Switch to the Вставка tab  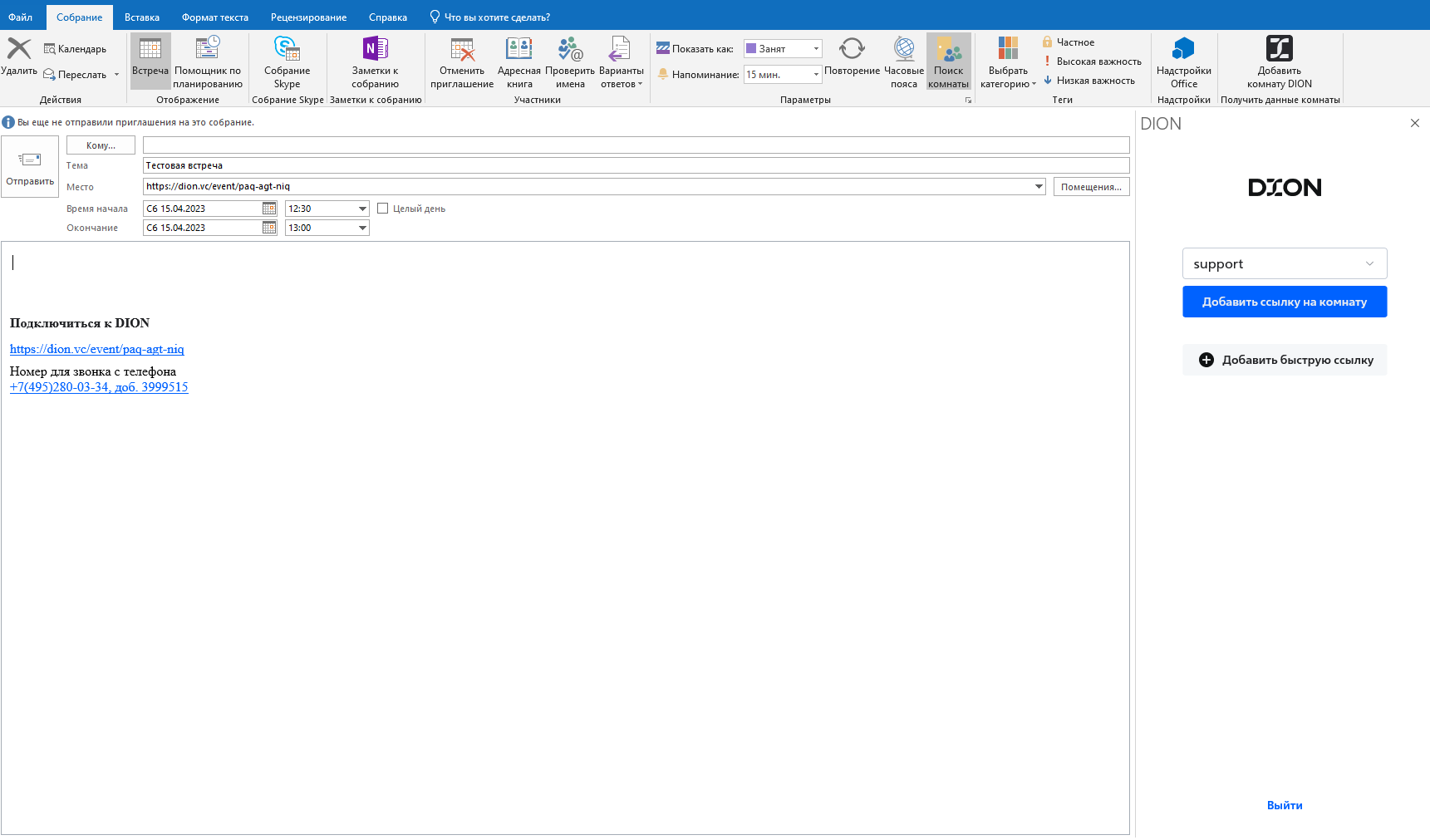142,17
